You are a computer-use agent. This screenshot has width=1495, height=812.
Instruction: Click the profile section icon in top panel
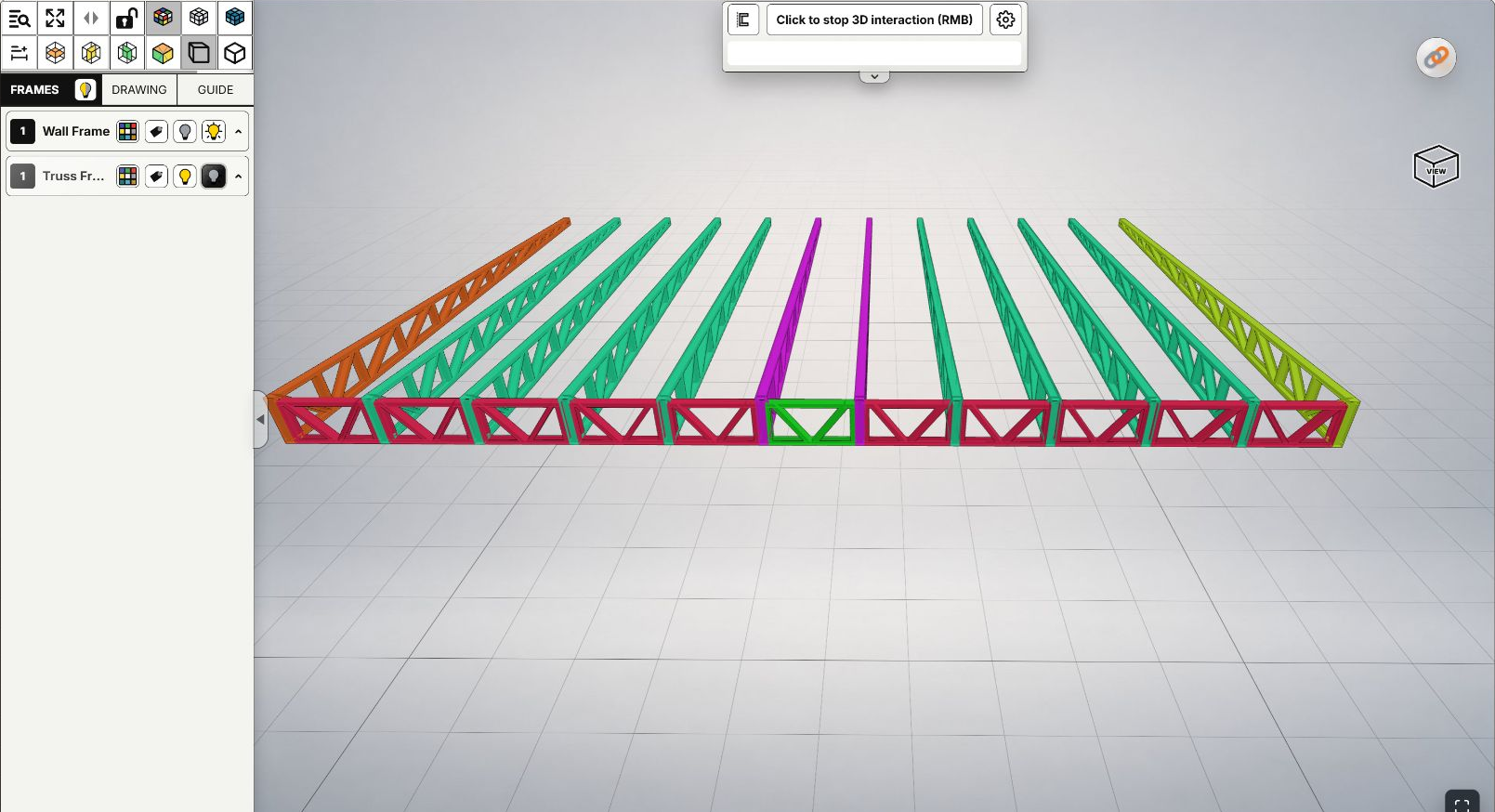743,20
